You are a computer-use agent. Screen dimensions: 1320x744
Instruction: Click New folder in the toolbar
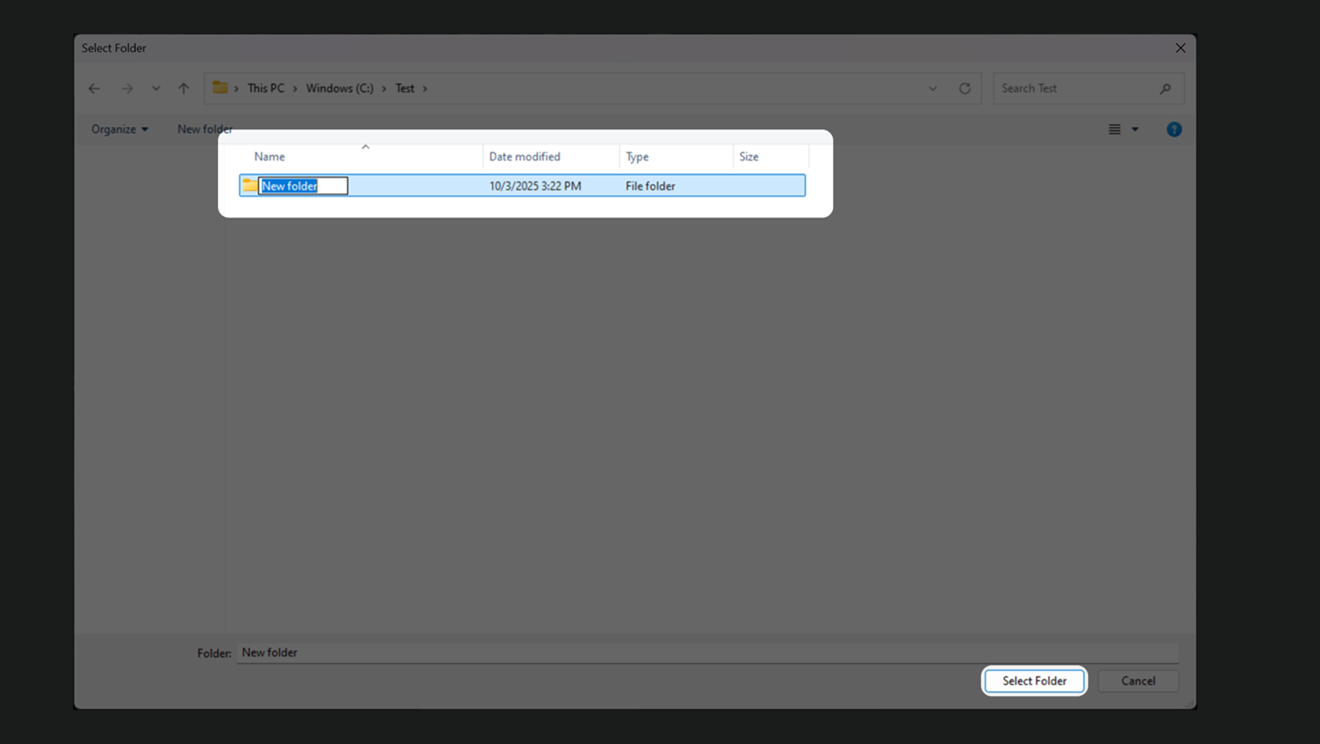pyautogui.click(x=204, y=129)
